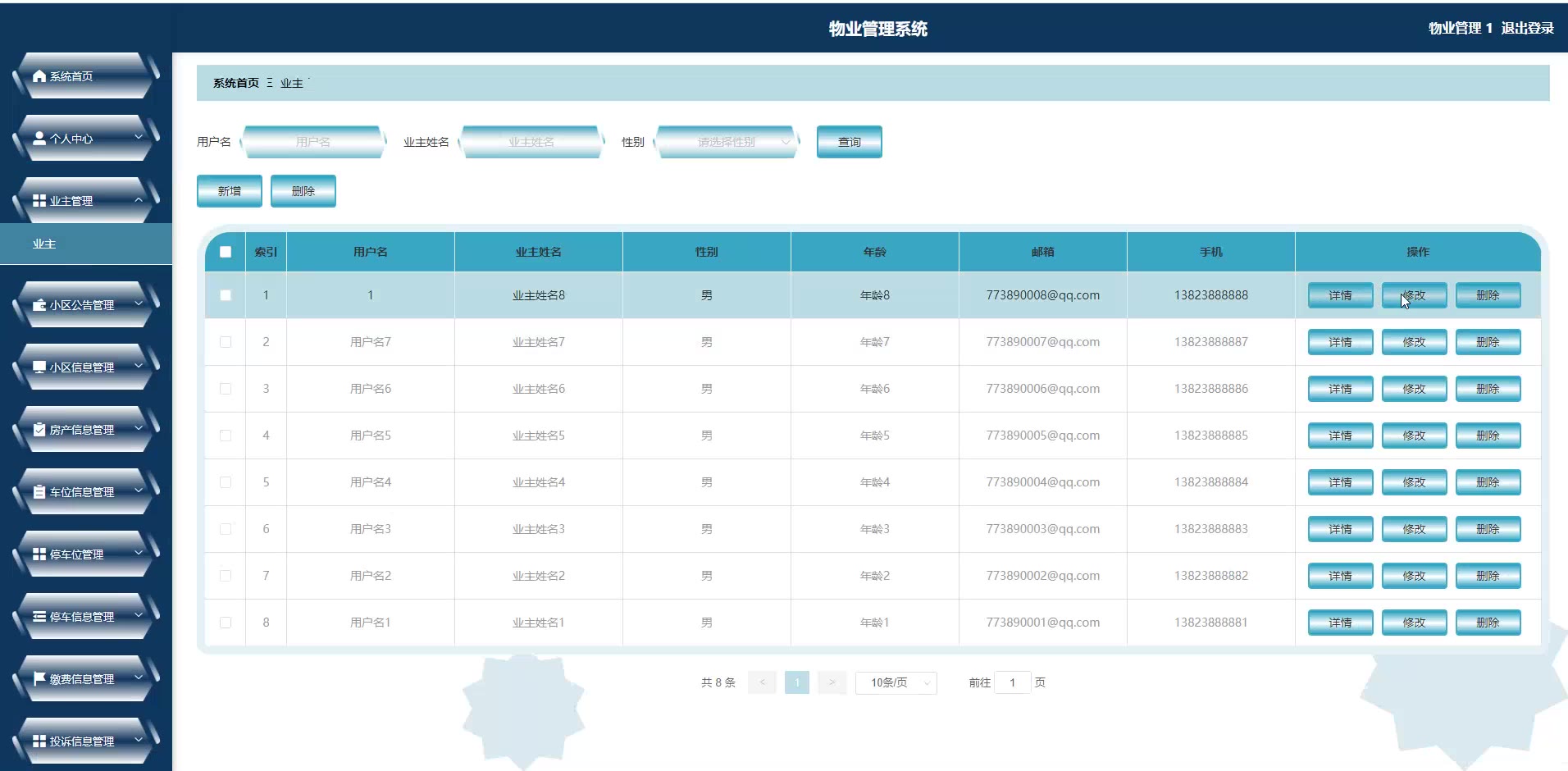
Task: Check the checkbox for row with 用户名7
Action: 226,342
